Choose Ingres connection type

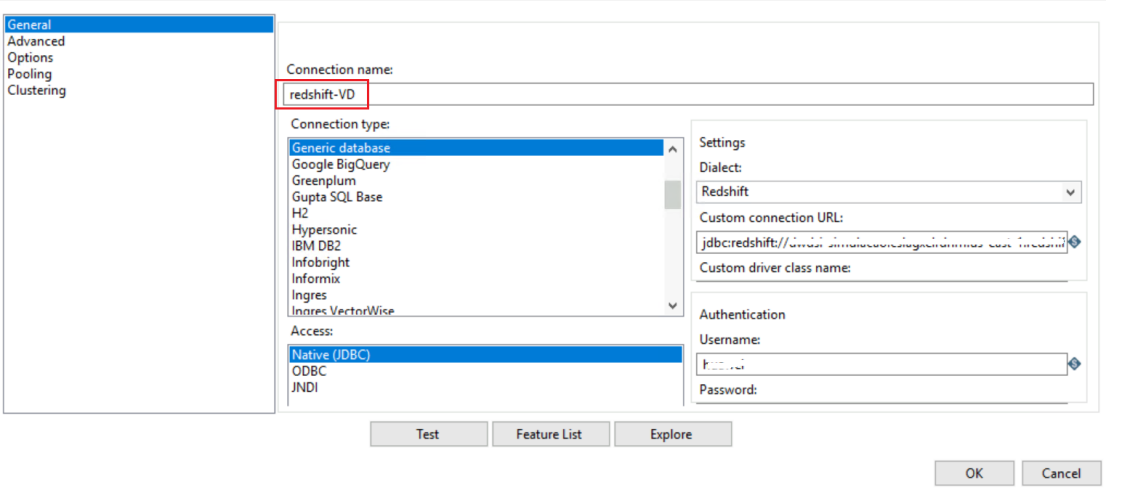click(x=476, y=296)
